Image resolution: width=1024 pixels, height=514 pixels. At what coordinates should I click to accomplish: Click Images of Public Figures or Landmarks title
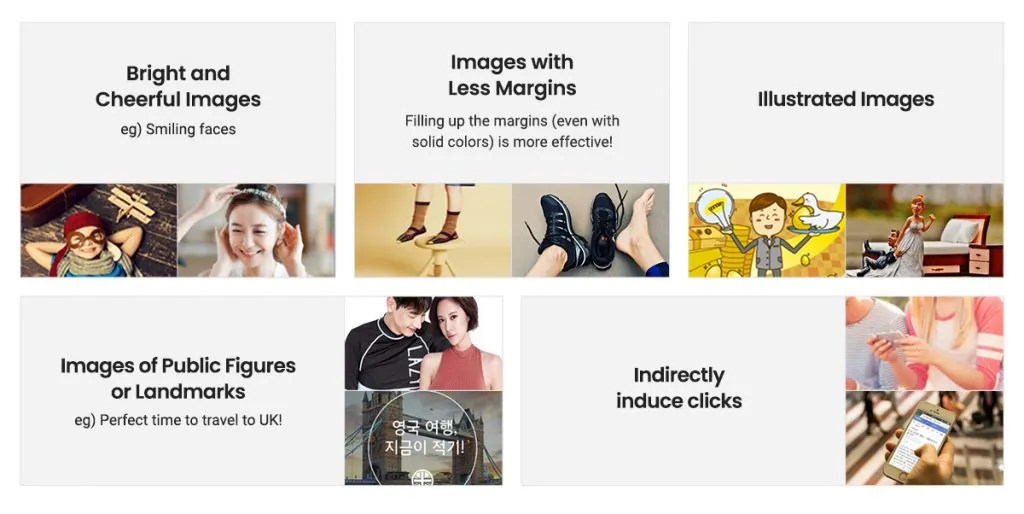pyautogui.click(x=178, y=379)
